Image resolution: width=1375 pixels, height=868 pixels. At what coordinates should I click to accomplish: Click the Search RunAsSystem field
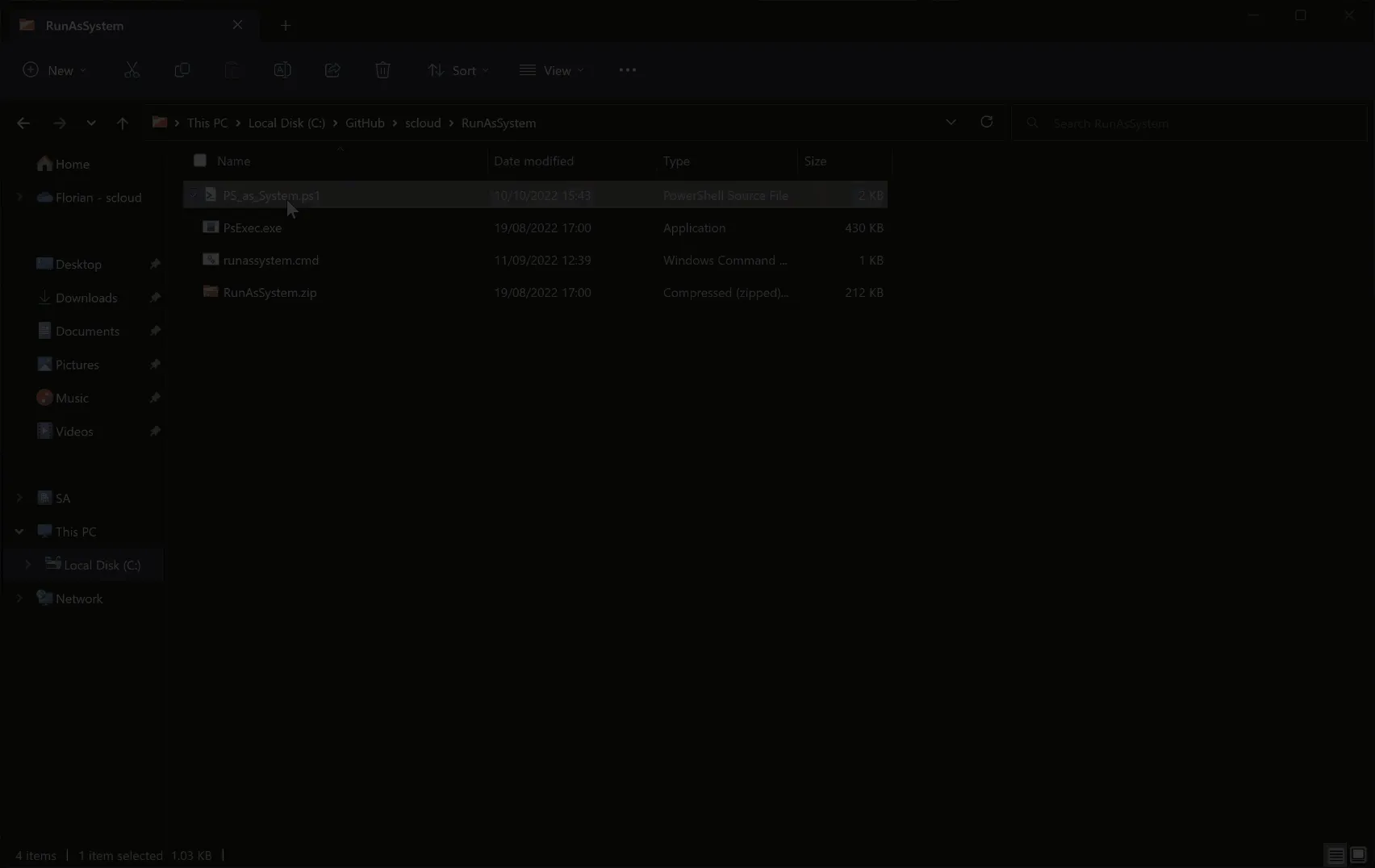pyautogui.click(x=1189, y=123)
